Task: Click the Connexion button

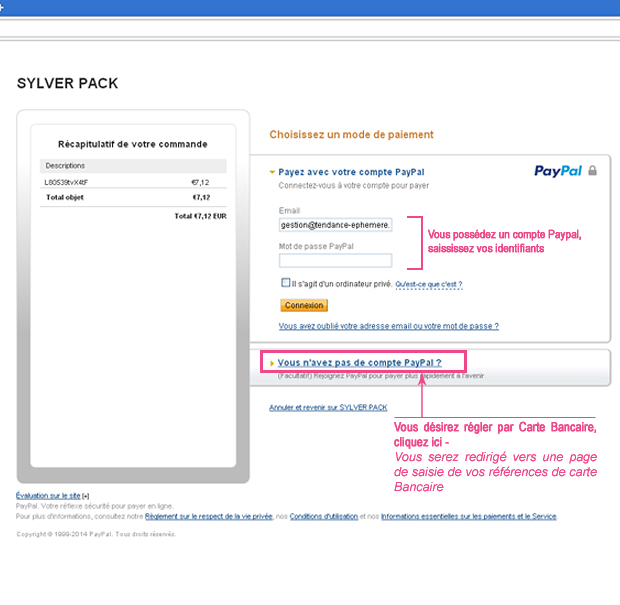Action: [x=304, y=305]
